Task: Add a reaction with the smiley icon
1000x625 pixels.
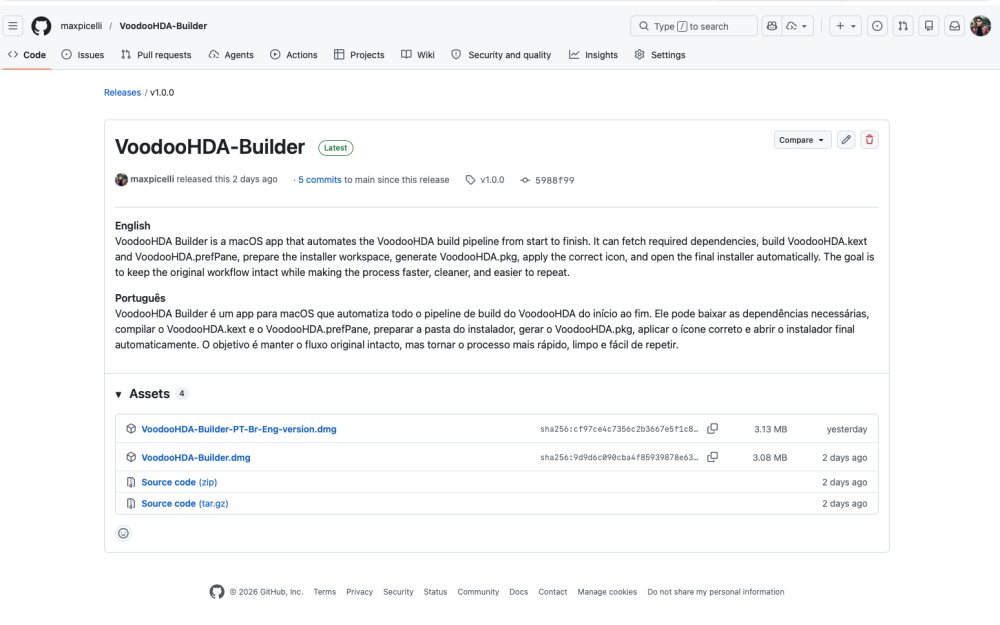Action: click(123, 533)
